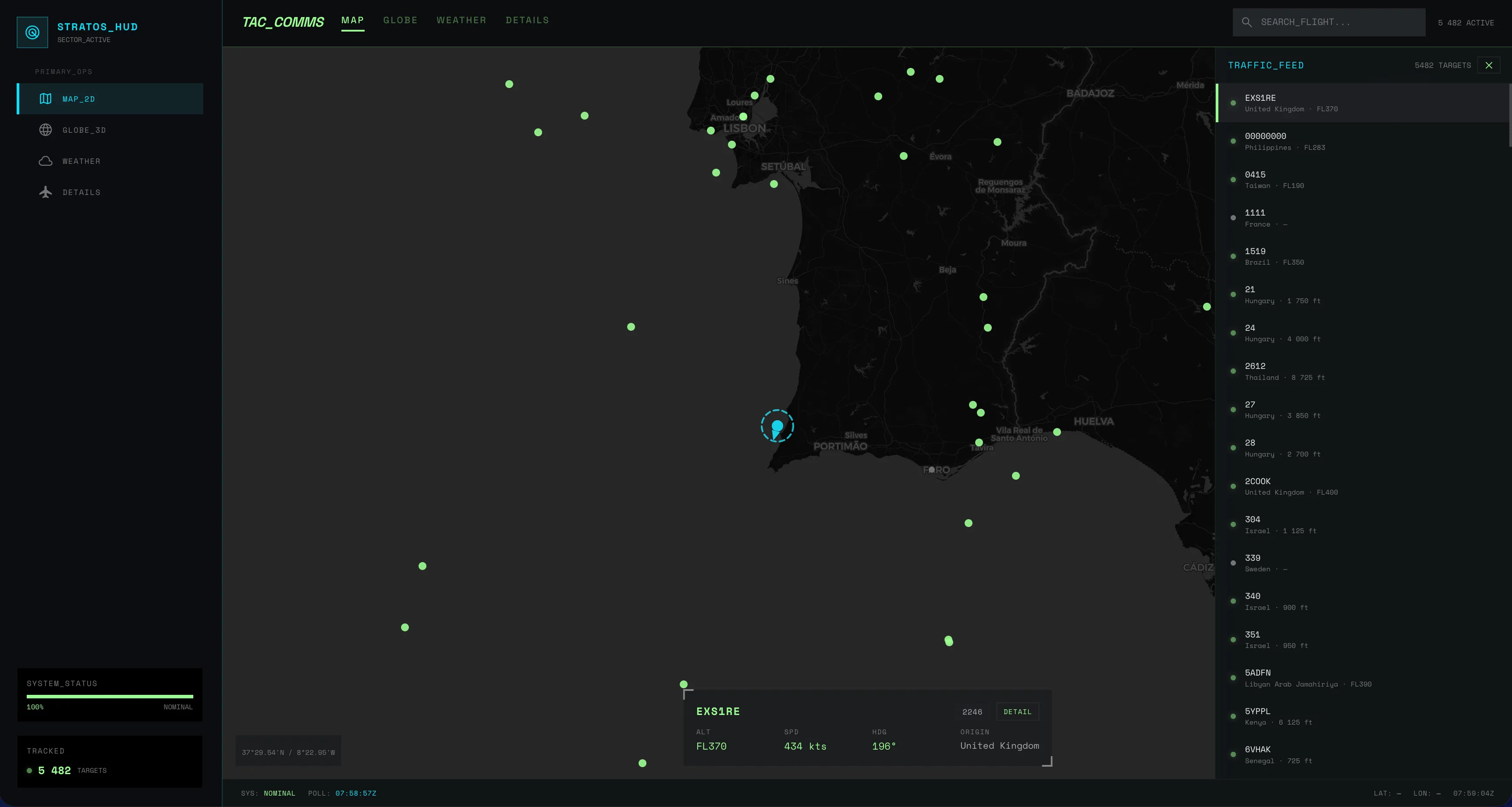Switch to the MAP tab
The image size is (1512, 807).
point(353,21)
